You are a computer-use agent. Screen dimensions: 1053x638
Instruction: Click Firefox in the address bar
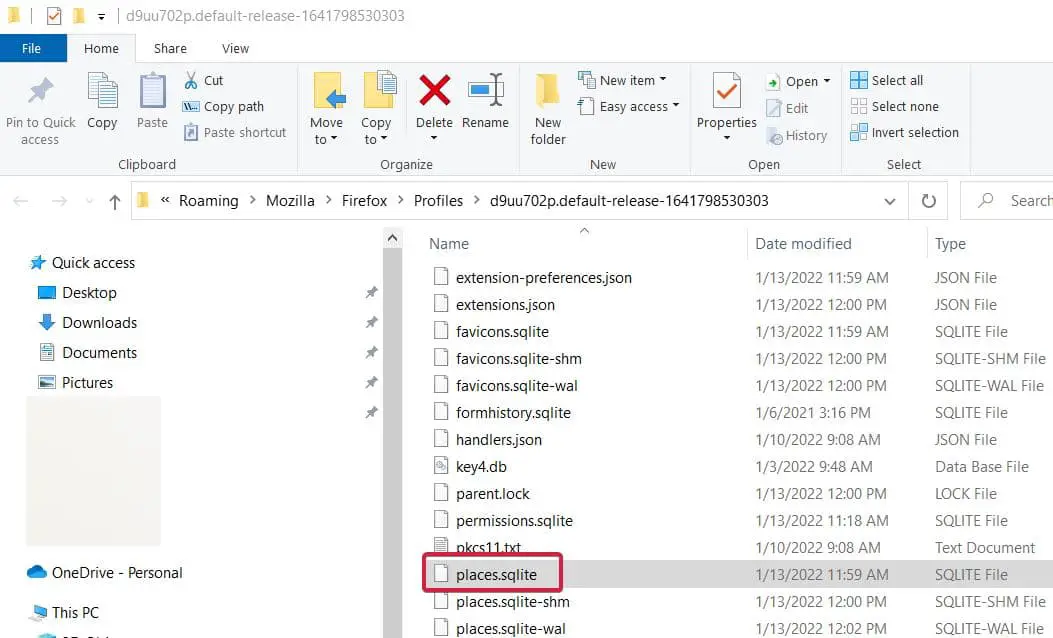tap(364, 201)
